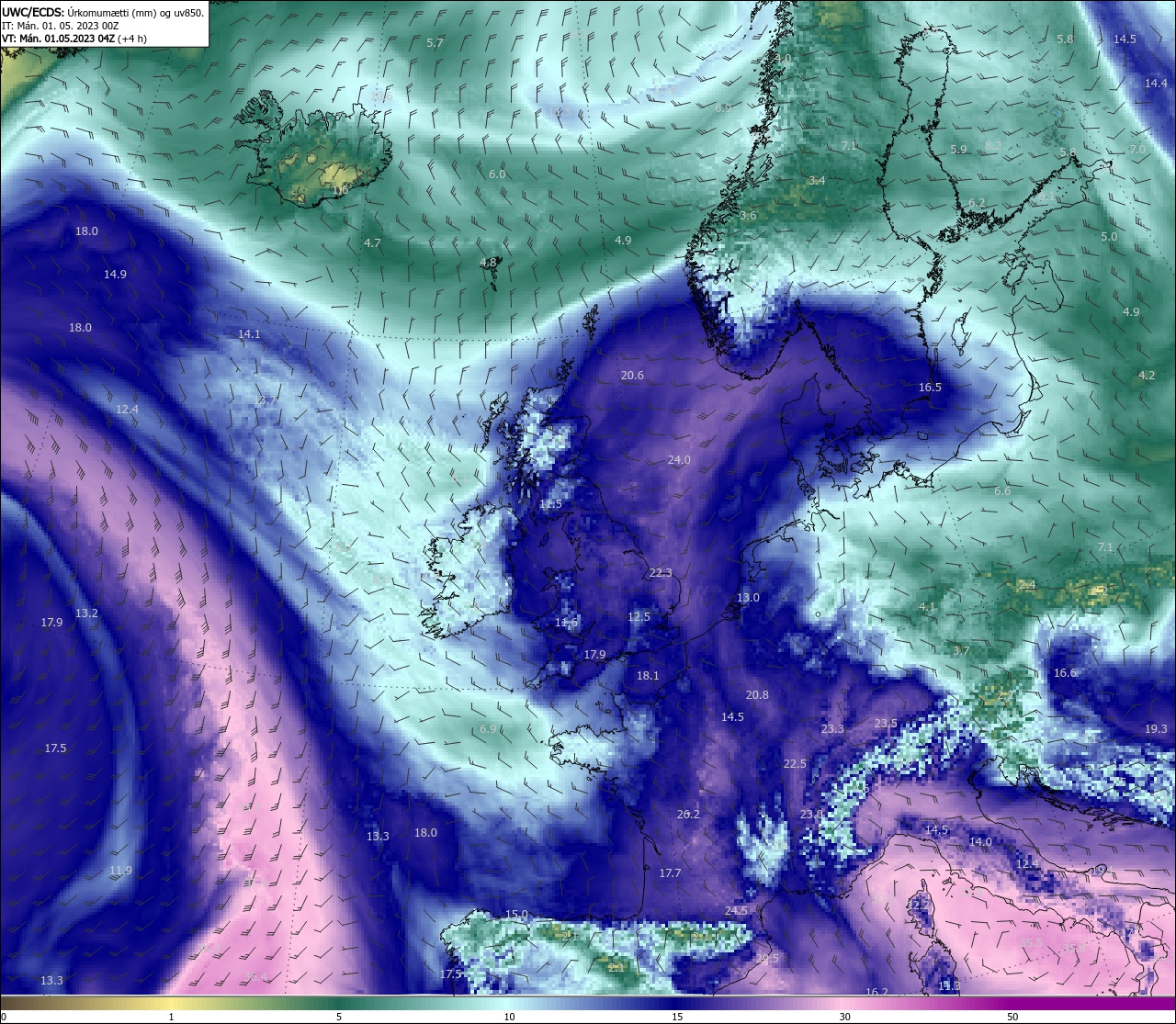Viewport: 1176px width, 1024px height.
Task: Click the 17.7 value over southwest France
Action: coord(670,873)
